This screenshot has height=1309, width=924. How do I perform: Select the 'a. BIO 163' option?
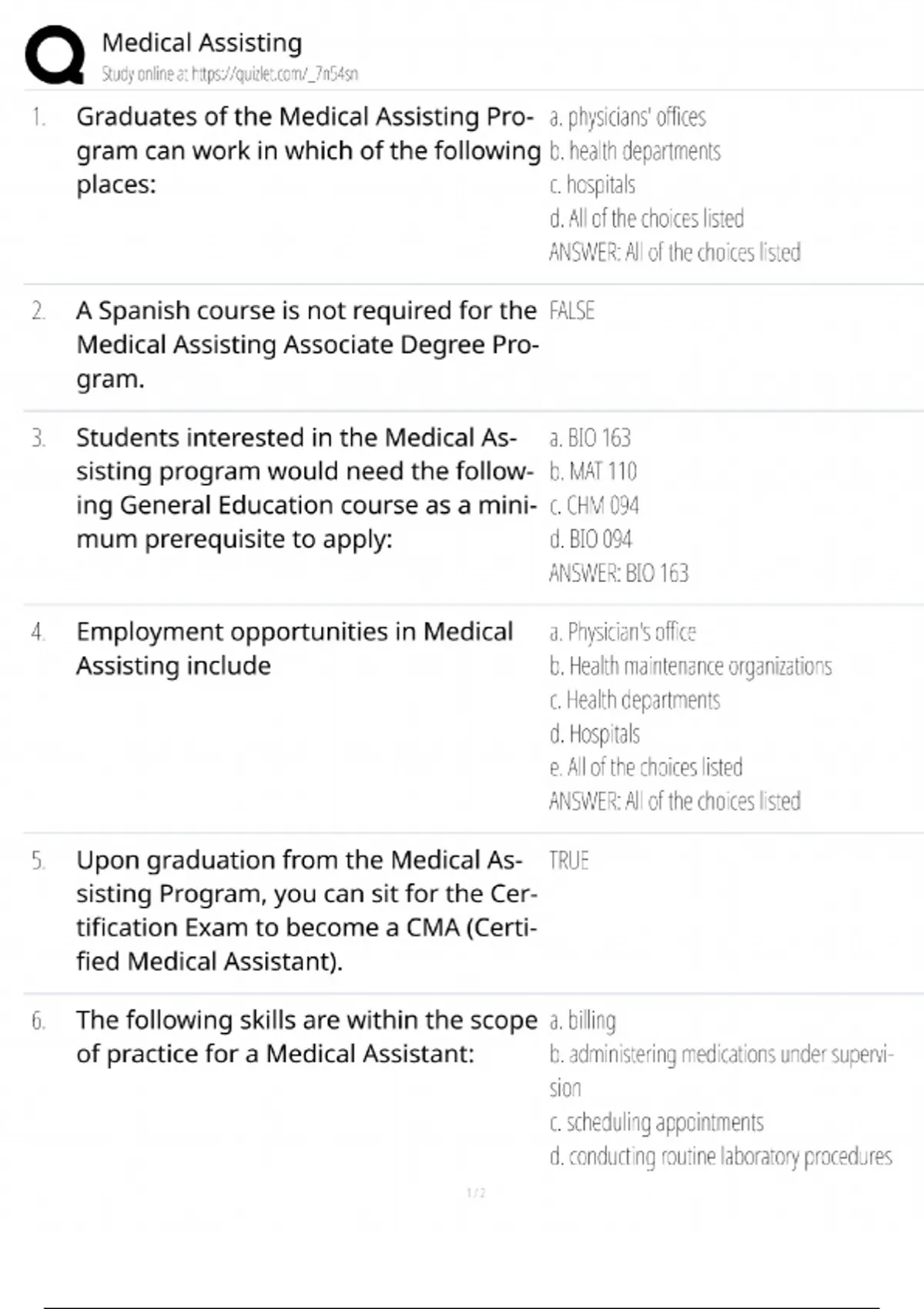(x=589, y=438)
